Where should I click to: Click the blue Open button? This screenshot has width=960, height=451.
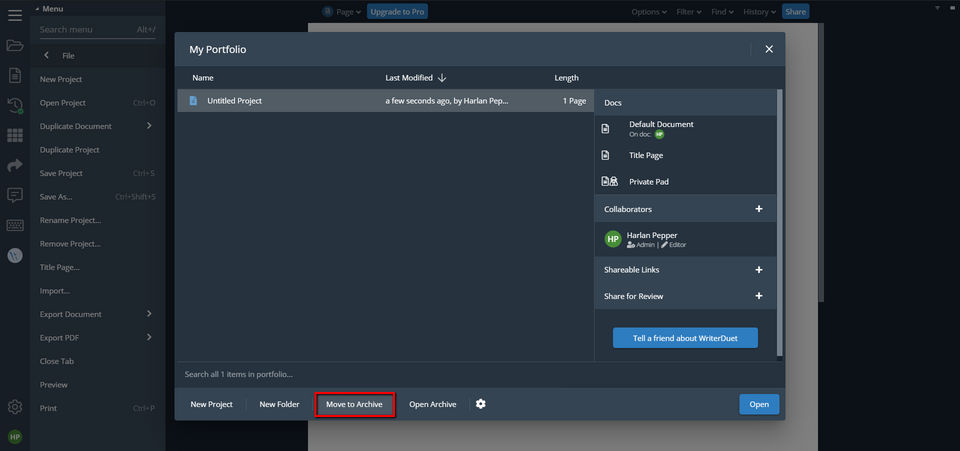coord(759,404)
